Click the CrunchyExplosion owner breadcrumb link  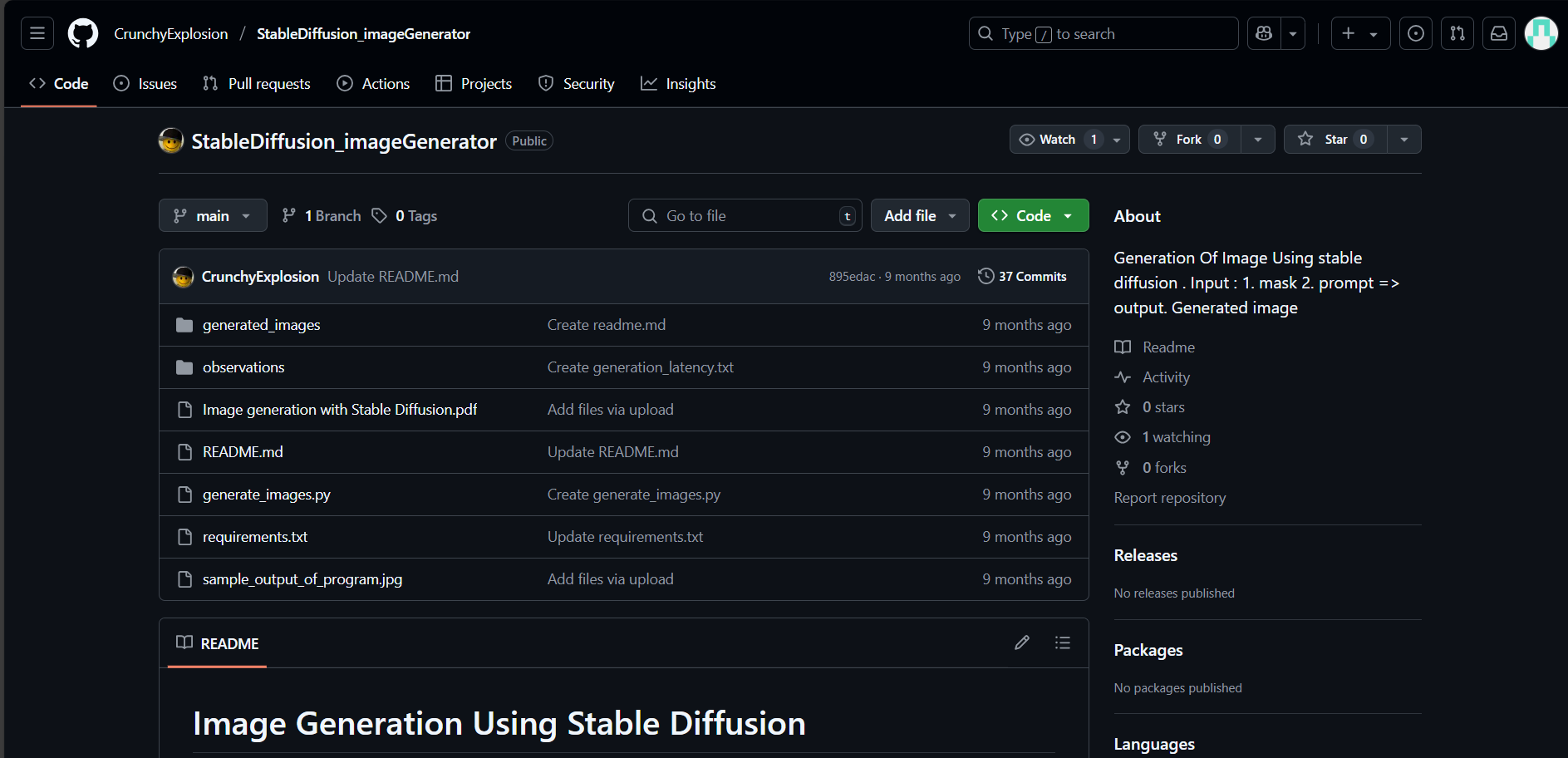tap(171, 34)
